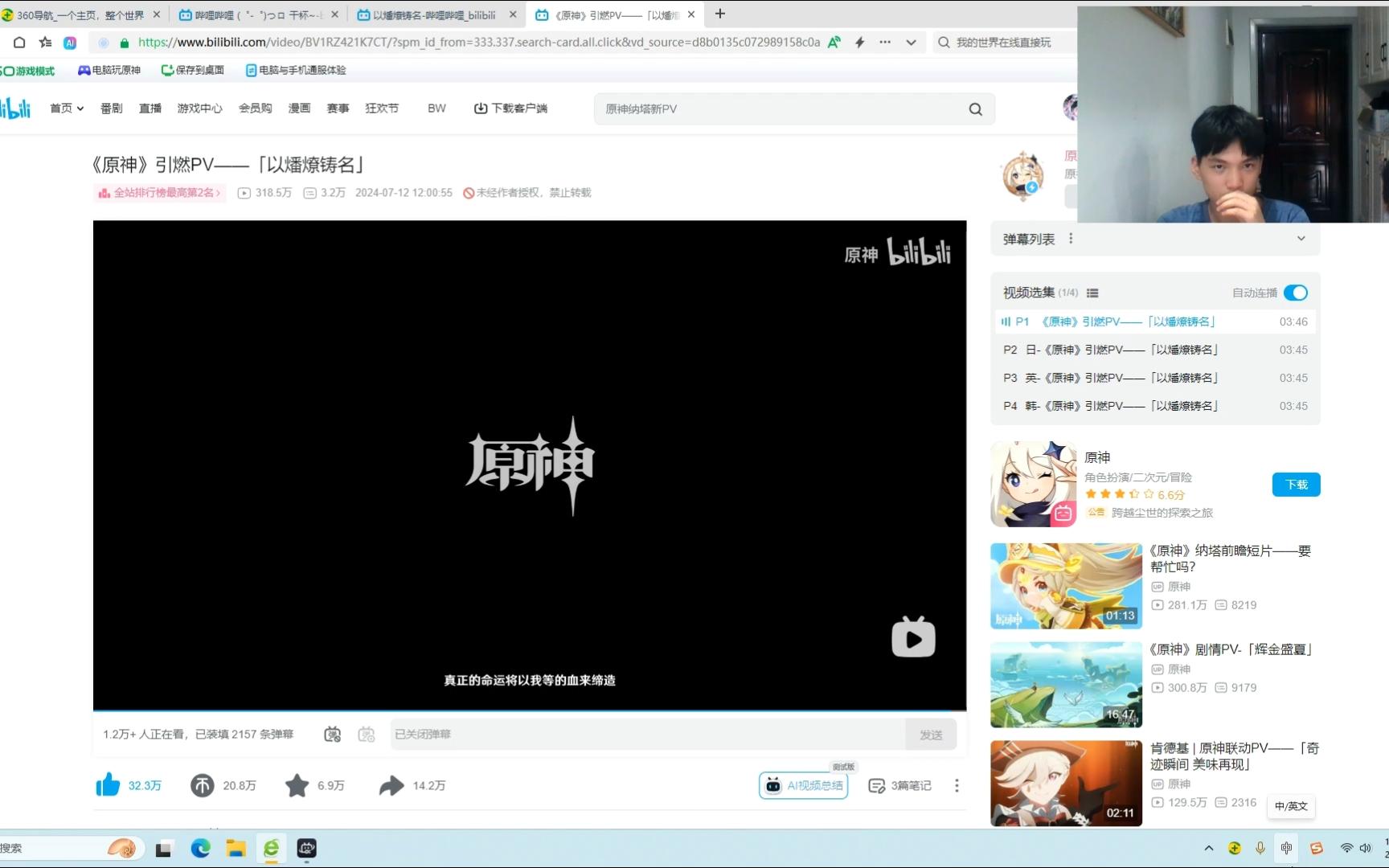Click the 发送 send button
Image resolution: width=1389 pixels, height=868 pixels.
click(x=931, y=734)
